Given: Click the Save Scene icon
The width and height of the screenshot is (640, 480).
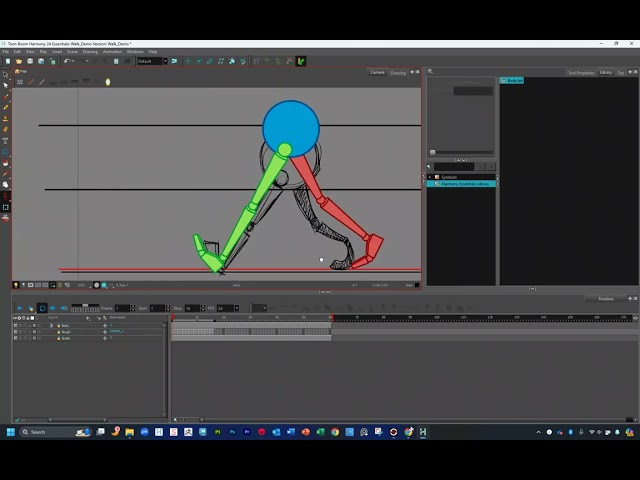Looking at the screenshot, I should (30, 61).
